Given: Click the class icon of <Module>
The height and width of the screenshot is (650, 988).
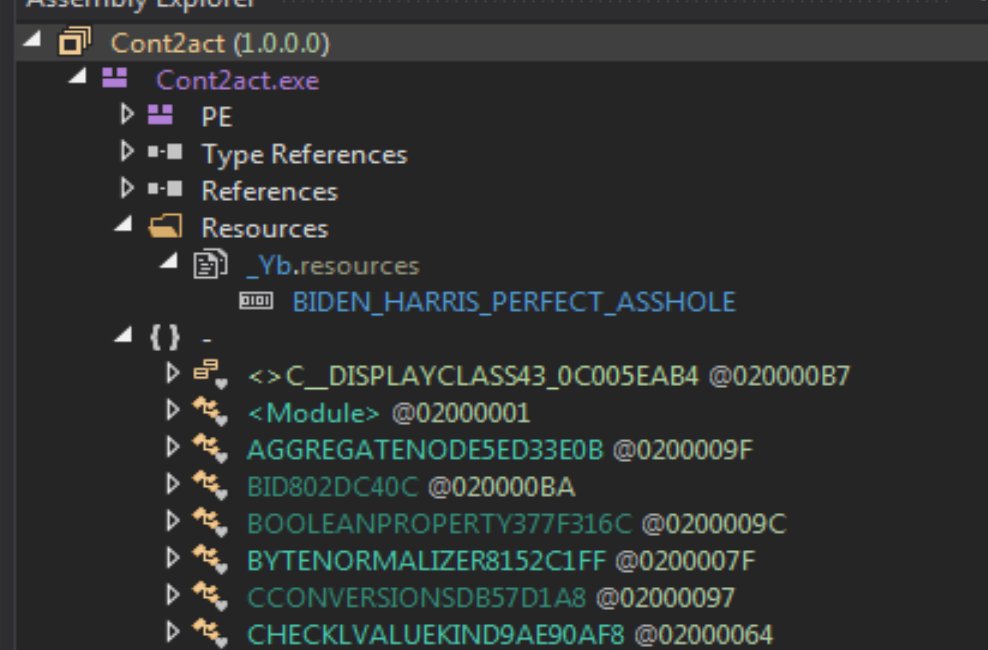Looking at the screenshot, I should [210, 412].
